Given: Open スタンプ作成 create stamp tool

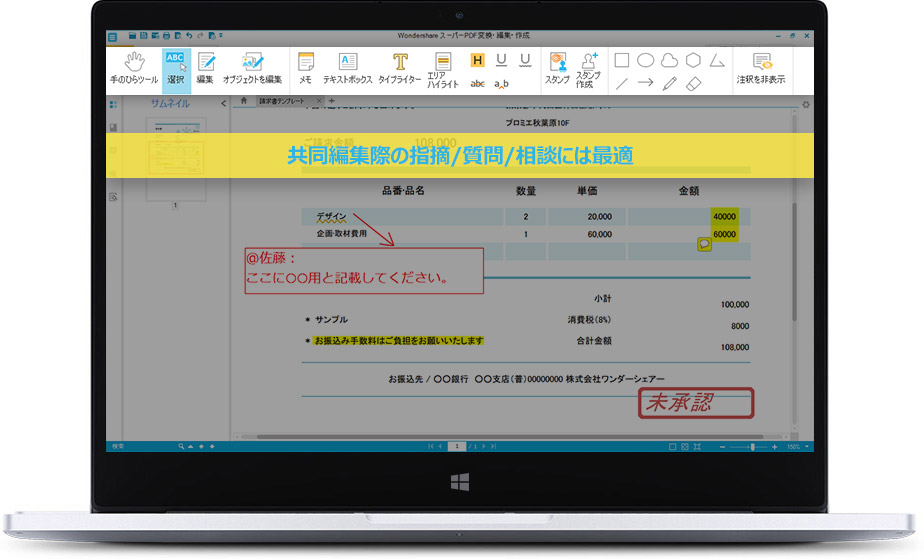Looking at the screenshot, I should (588, 70).
